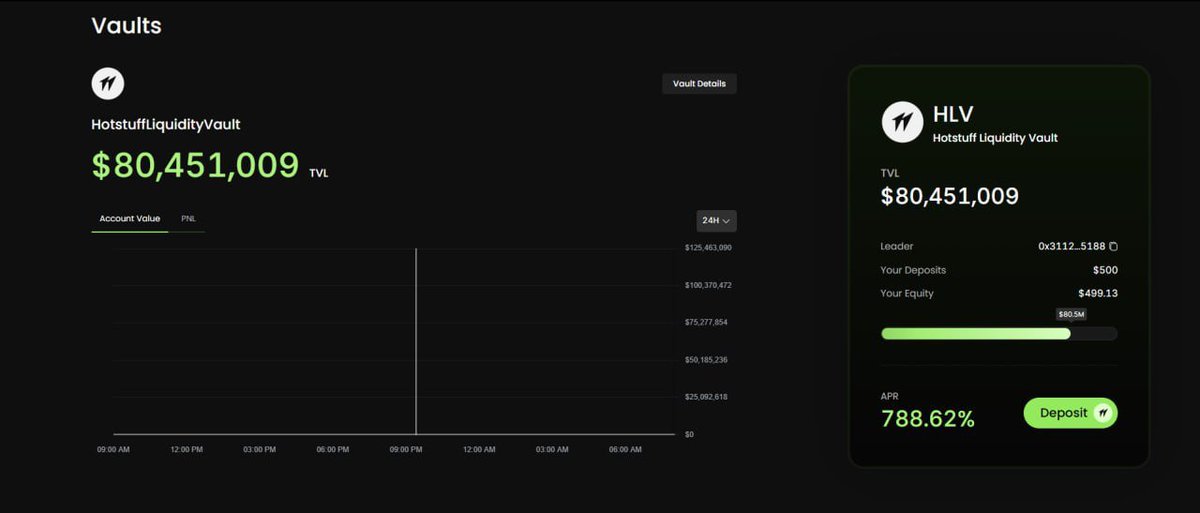Click the $125,463,090 y-axis label
This screenshot has width=1200, height=513.
click(x=708, y=247)
